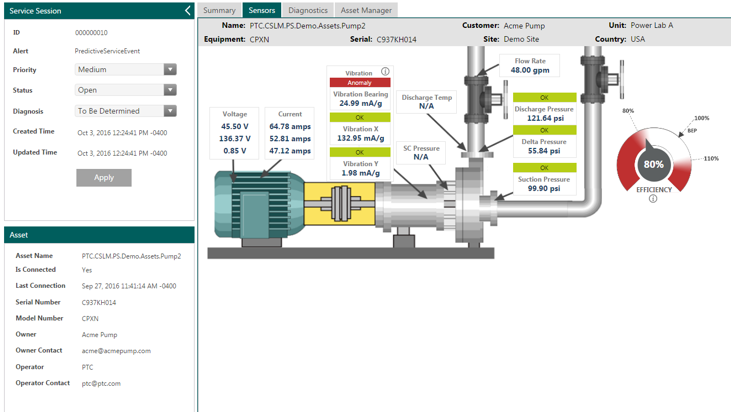Click the Created Time value
731x412 pixels.
[122, 133]
